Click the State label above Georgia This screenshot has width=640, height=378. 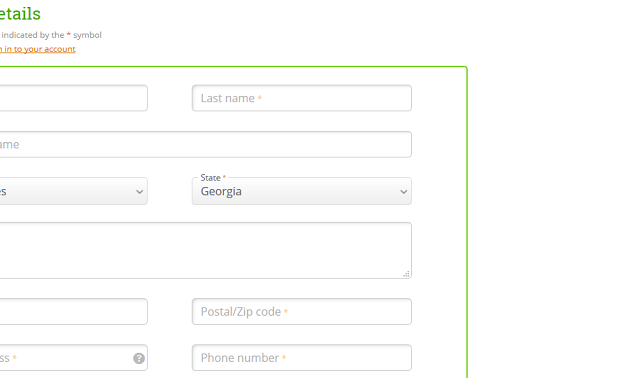point(210,178)
